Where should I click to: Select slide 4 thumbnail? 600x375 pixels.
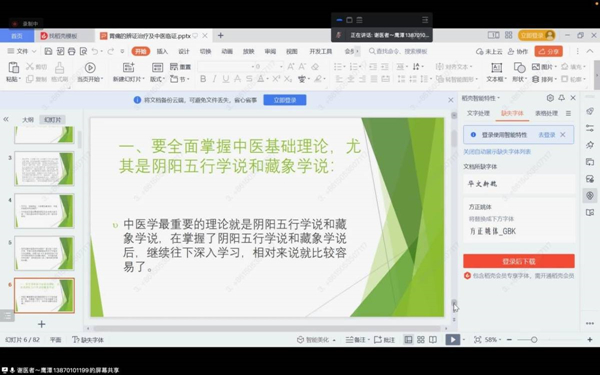coord(44,211)
